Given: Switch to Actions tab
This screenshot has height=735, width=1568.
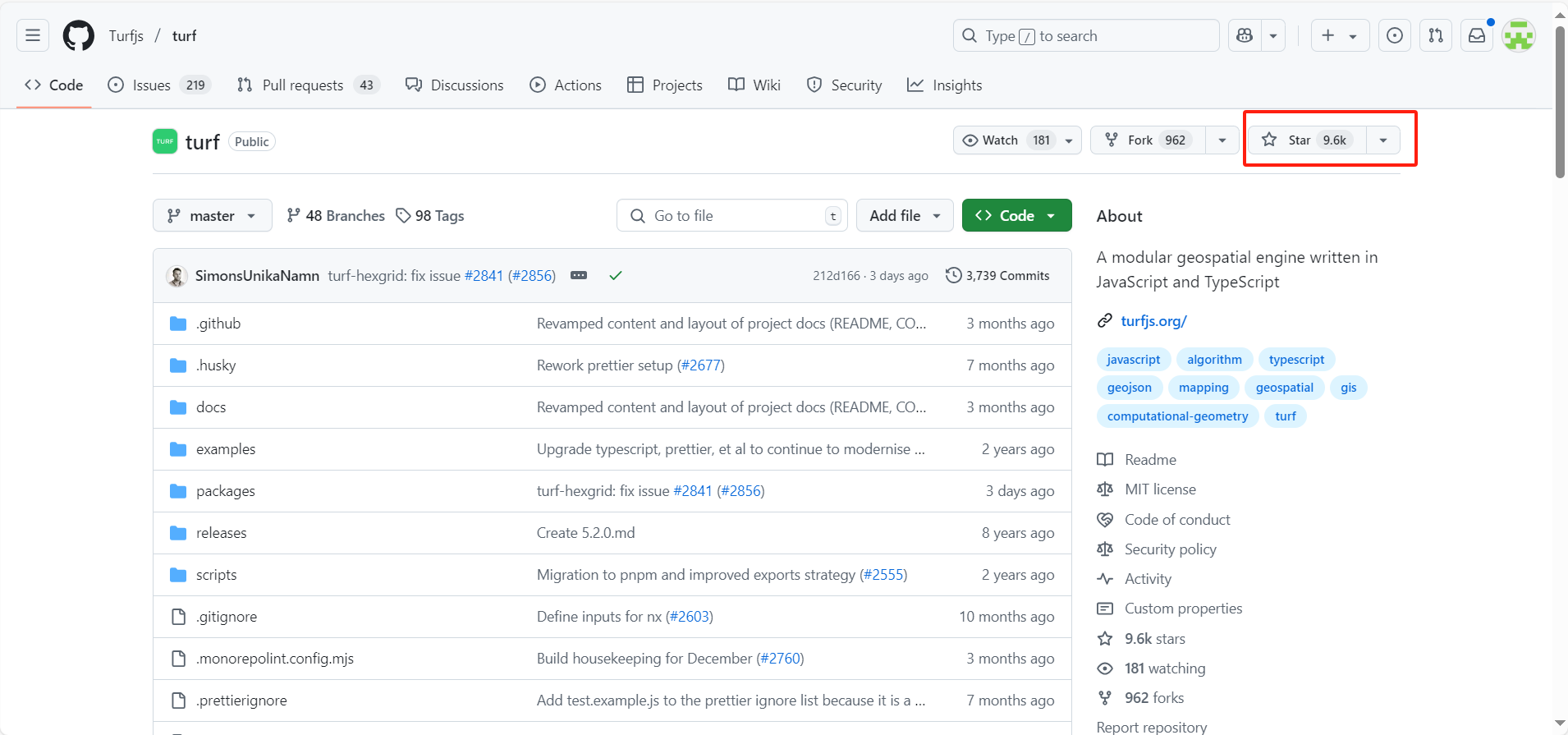Looking at the screenshot, I should 566,85.
